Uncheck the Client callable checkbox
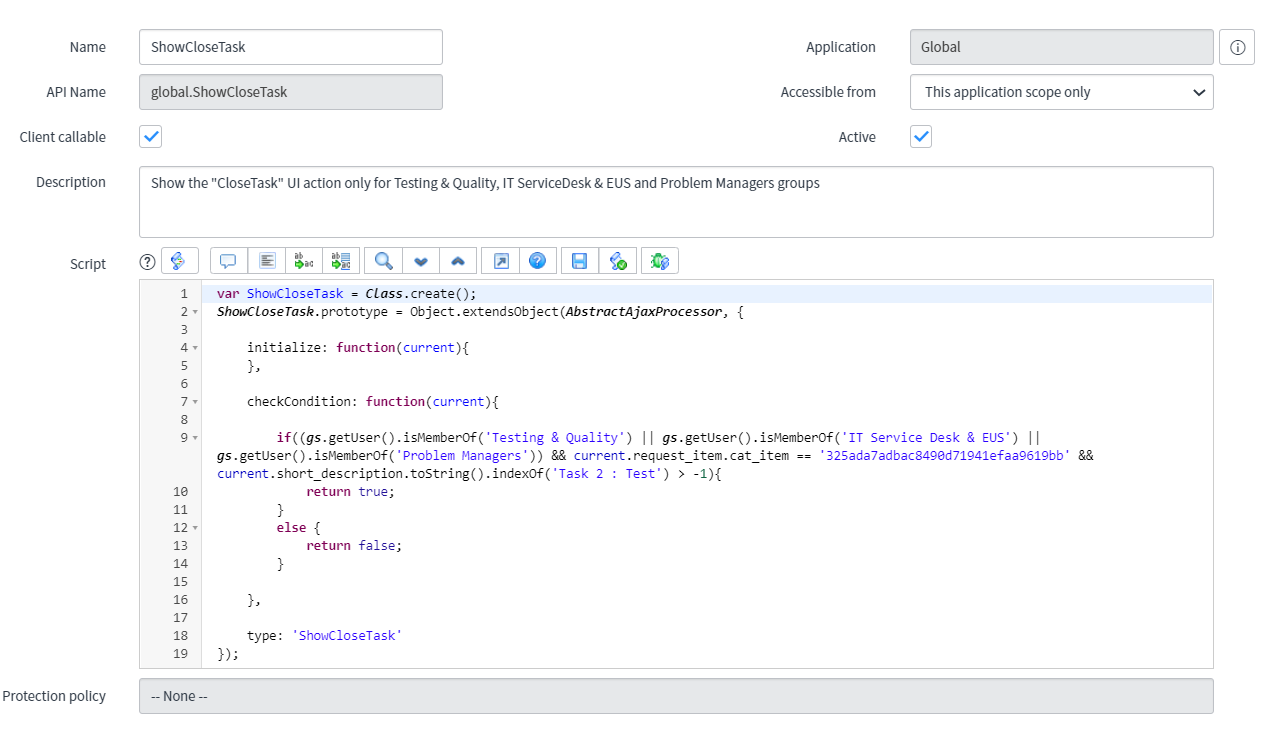1277x729 pixels. [x=150, y=137]
